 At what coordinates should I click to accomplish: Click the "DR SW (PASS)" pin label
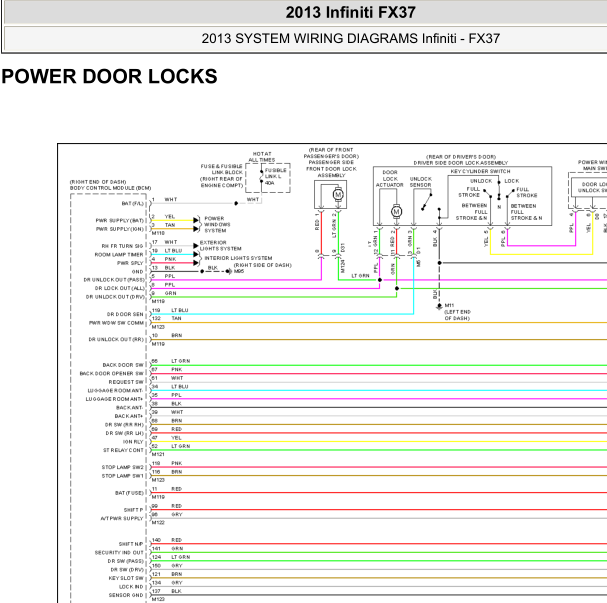coord(125,561)
